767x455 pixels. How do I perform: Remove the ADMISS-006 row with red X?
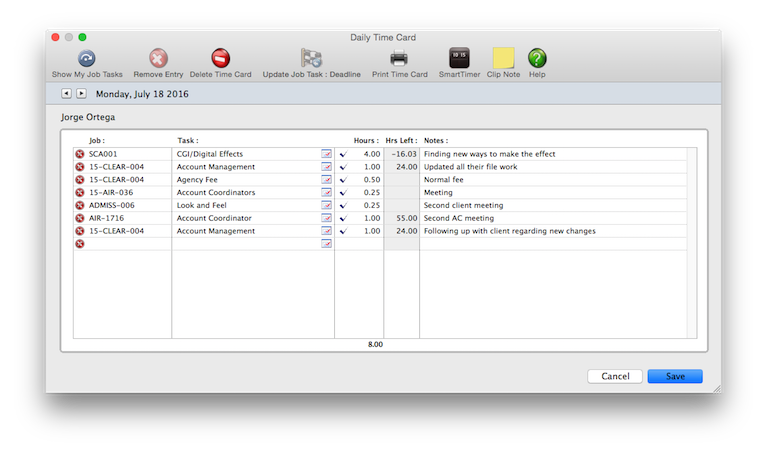80,205
